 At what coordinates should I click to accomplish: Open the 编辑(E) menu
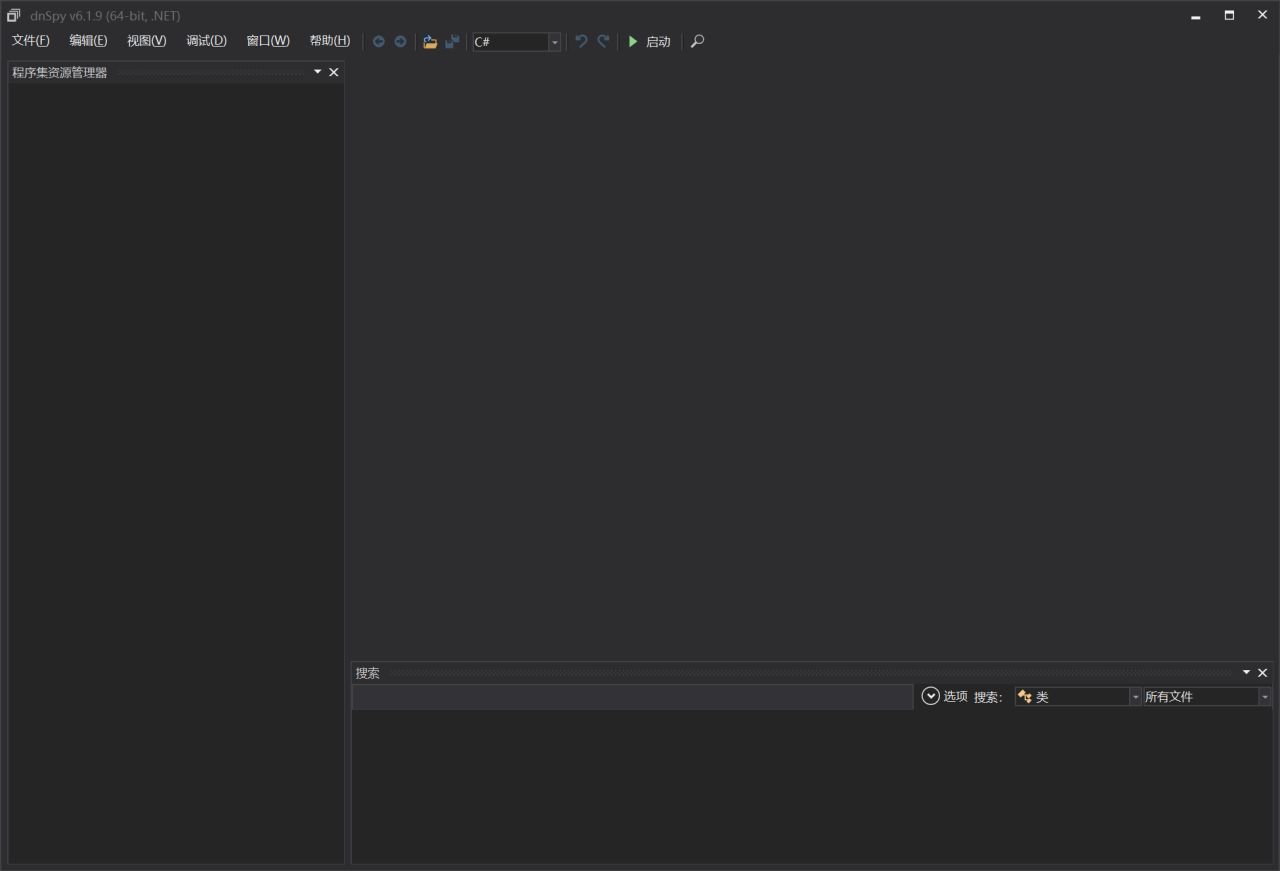pyautogui.click(x=88, y=41)
